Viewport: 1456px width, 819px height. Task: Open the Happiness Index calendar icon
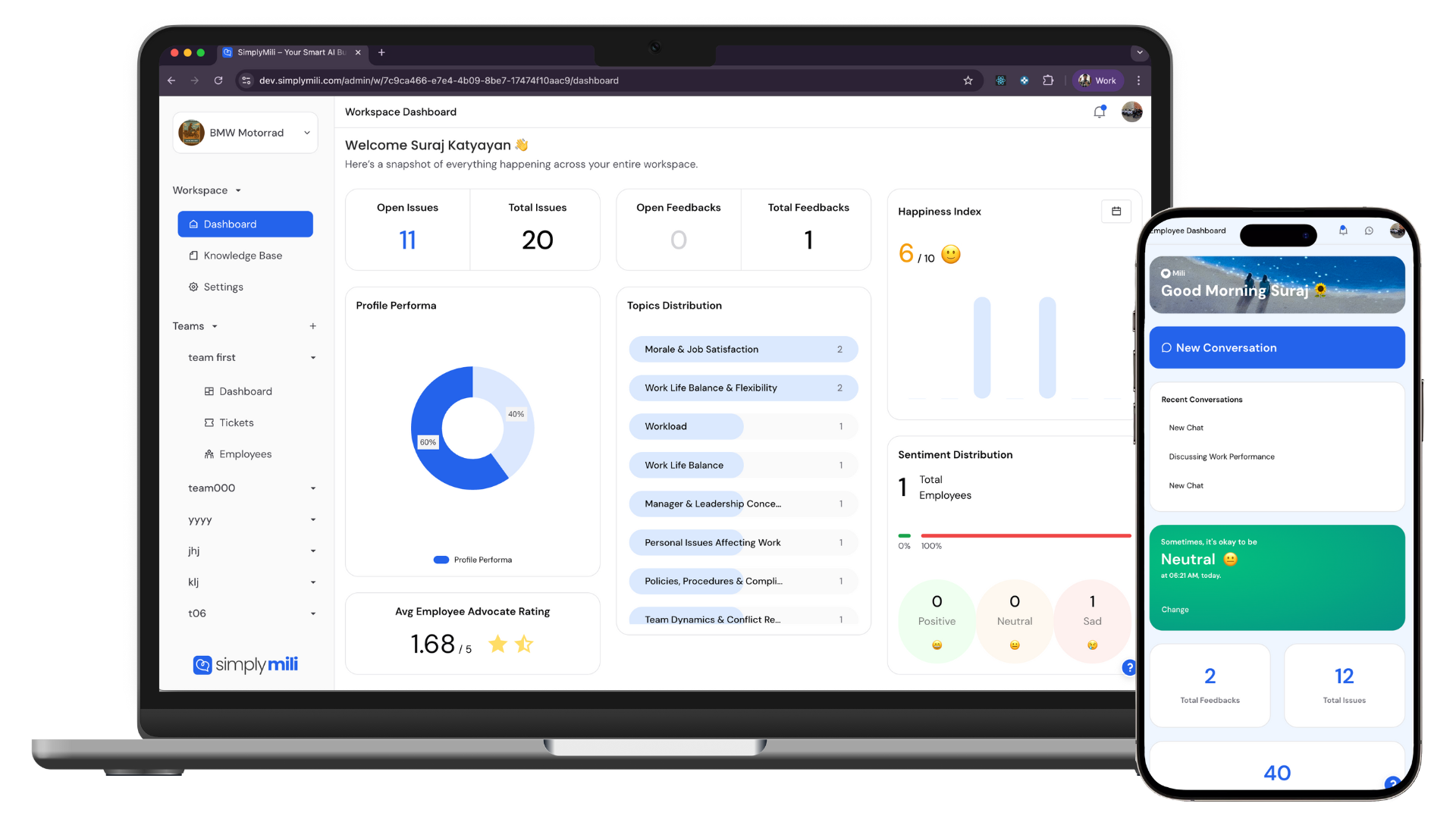(1116, 212)
